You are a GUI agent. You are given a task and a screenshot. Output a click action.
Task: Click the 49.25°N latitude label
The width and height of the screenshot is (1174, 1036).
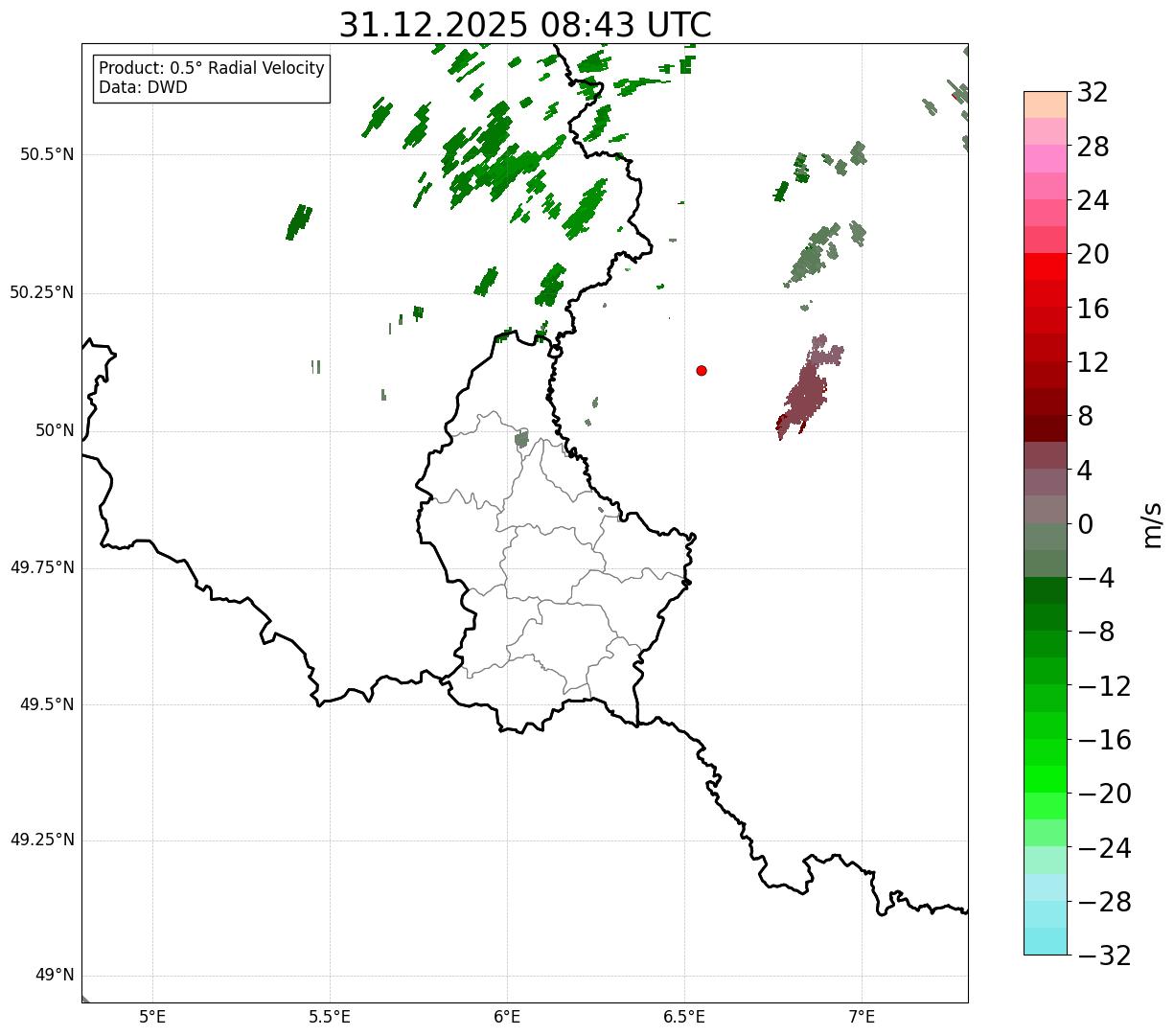pyautogui.click(x=42, y=840)
